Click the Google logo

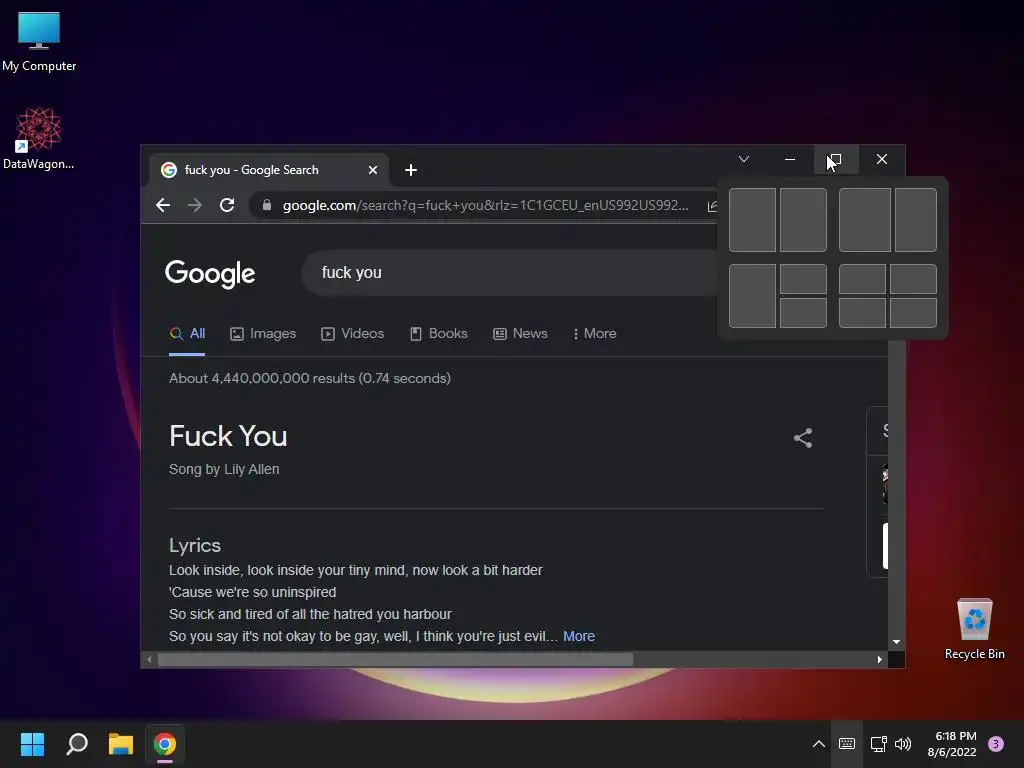210,274
